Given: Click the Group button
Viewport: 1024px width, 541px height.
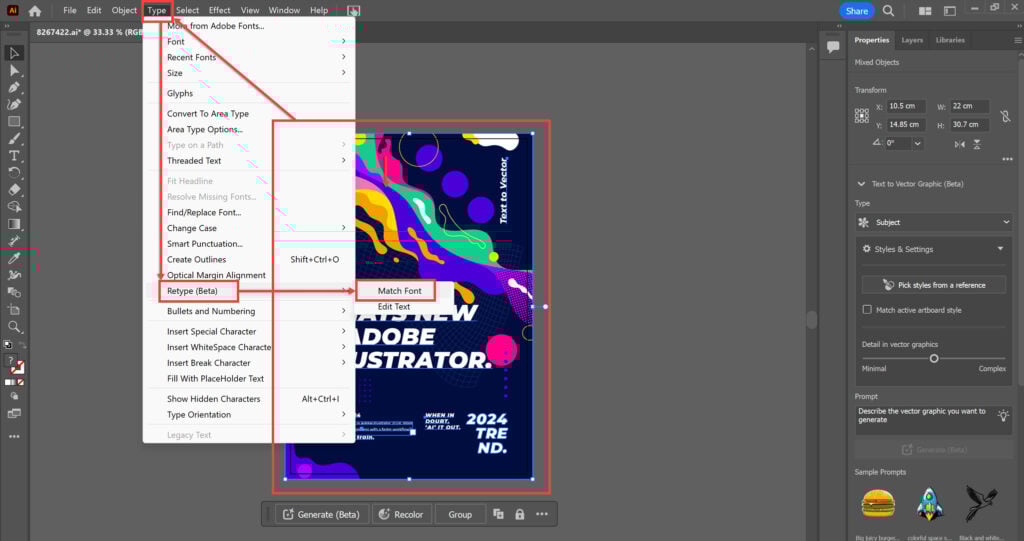Looking at the screenshot, I should (x=460, y=514).
